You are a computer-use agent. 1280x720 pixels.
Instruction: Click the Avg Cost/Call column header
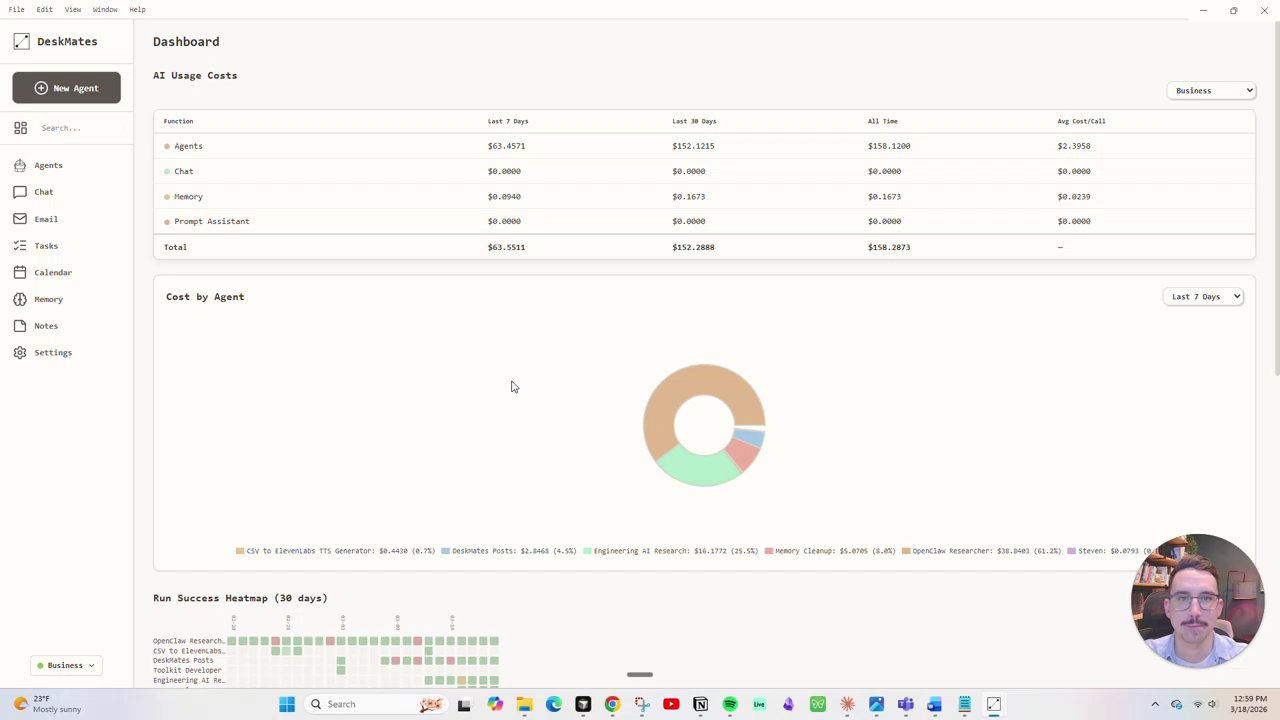tap(1081, 121)
